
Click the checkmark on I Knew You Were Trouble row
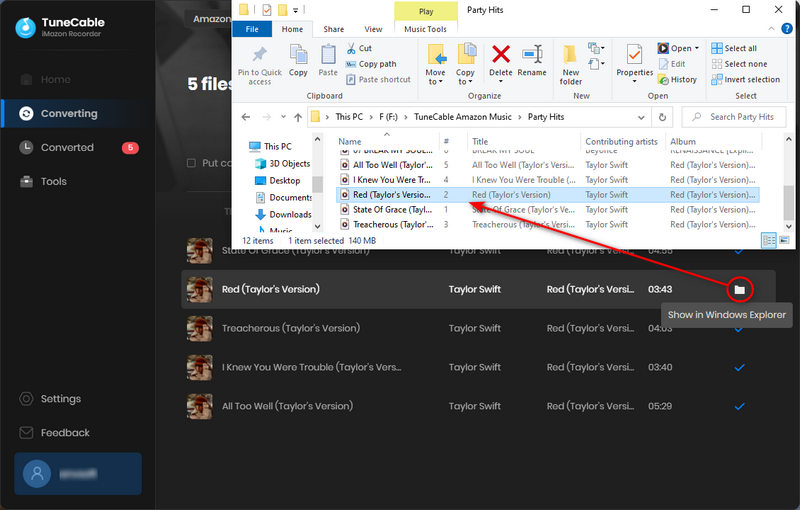[x=739, y=367]
